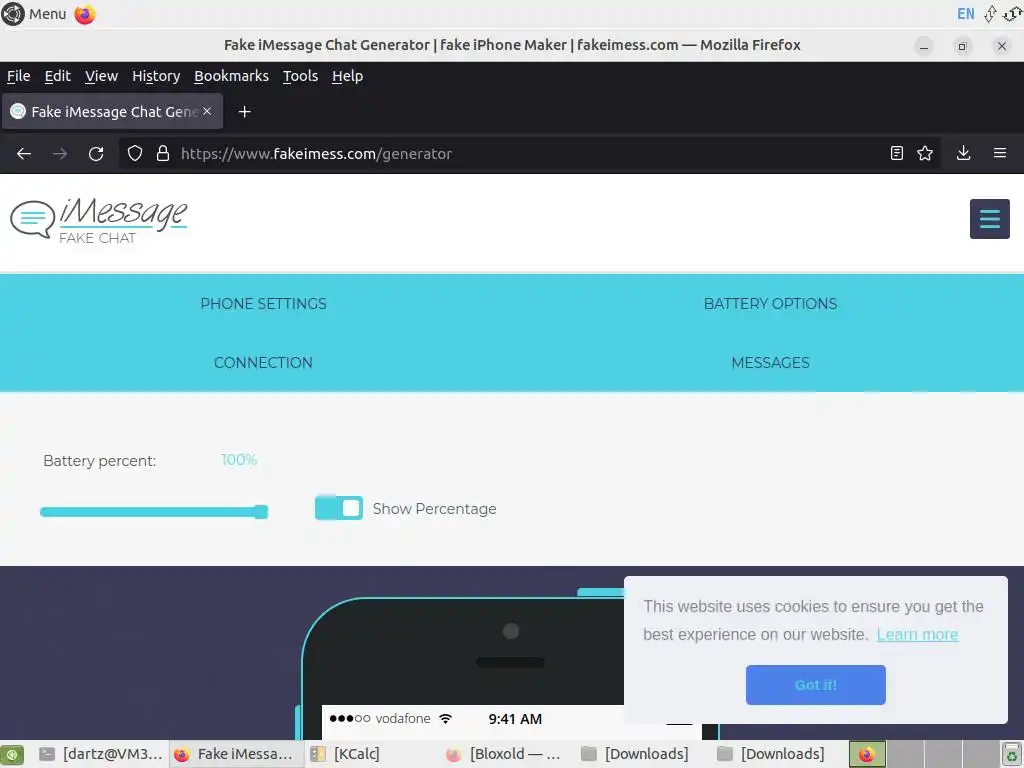Open the BATTERY OPTIONS section
This screenshot has width=1024, height=768.
click(770, 304)
